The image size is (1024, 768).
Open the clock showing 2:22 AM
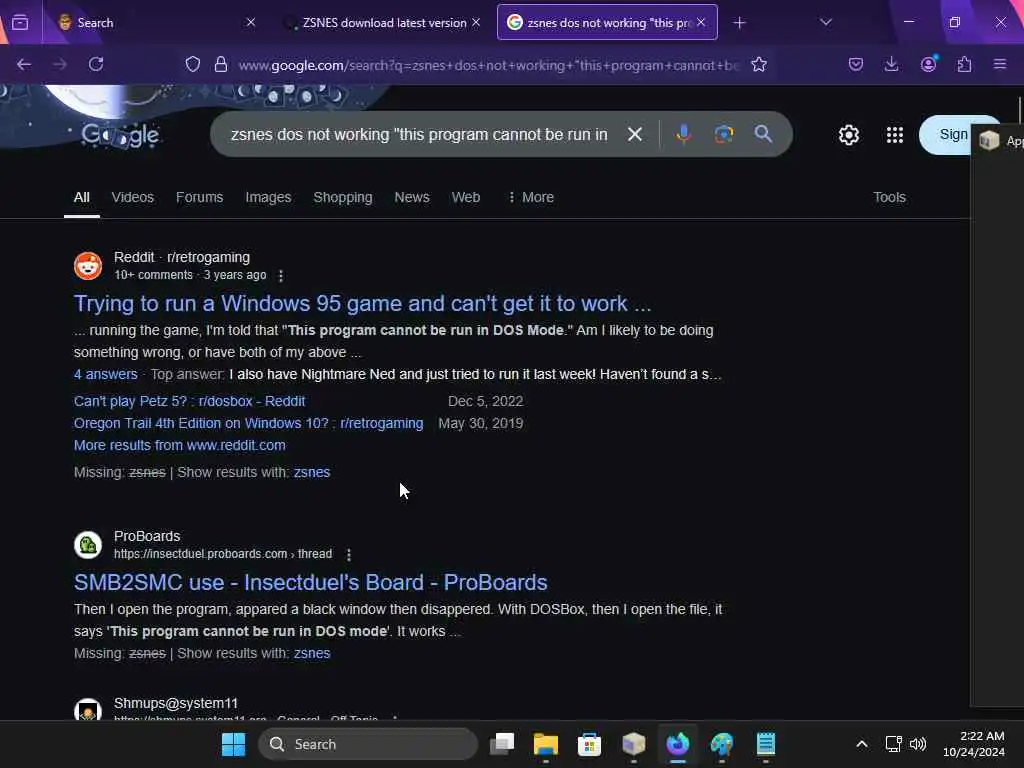[973, 744]
